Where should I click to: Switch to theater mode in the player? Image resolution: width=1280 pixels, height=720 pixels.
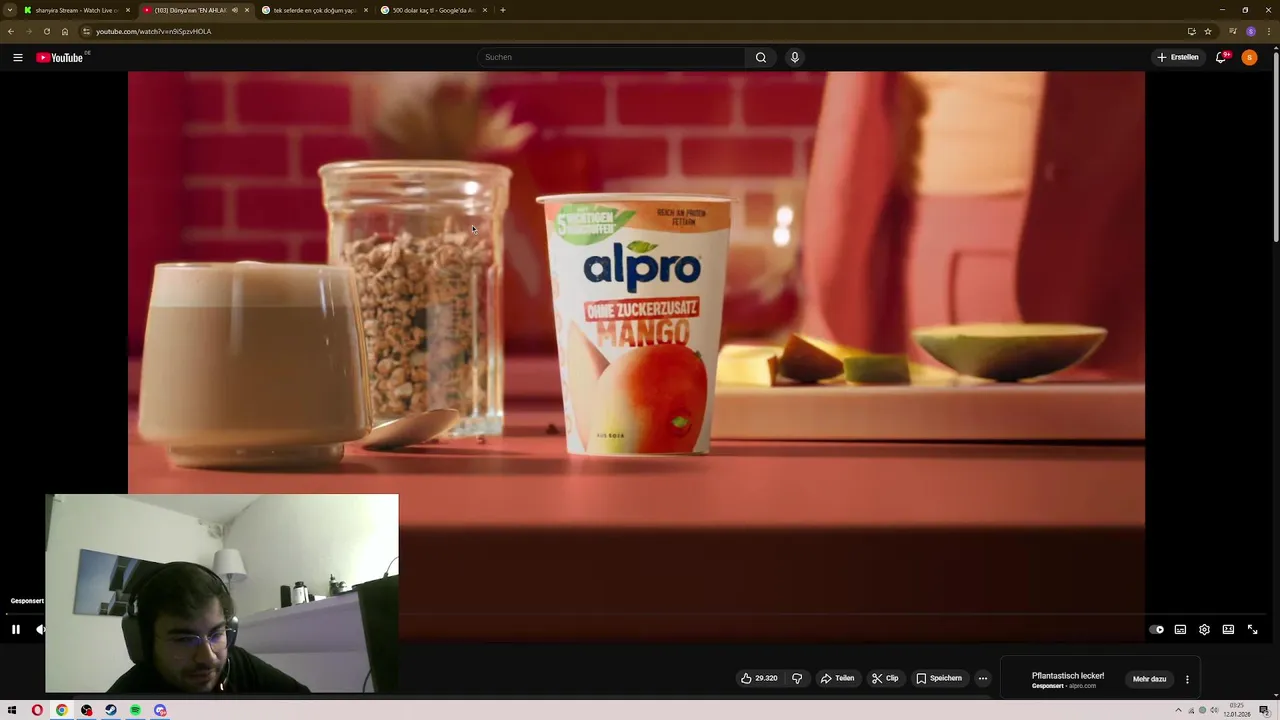pyautogui.click(x=1228, y=629)
